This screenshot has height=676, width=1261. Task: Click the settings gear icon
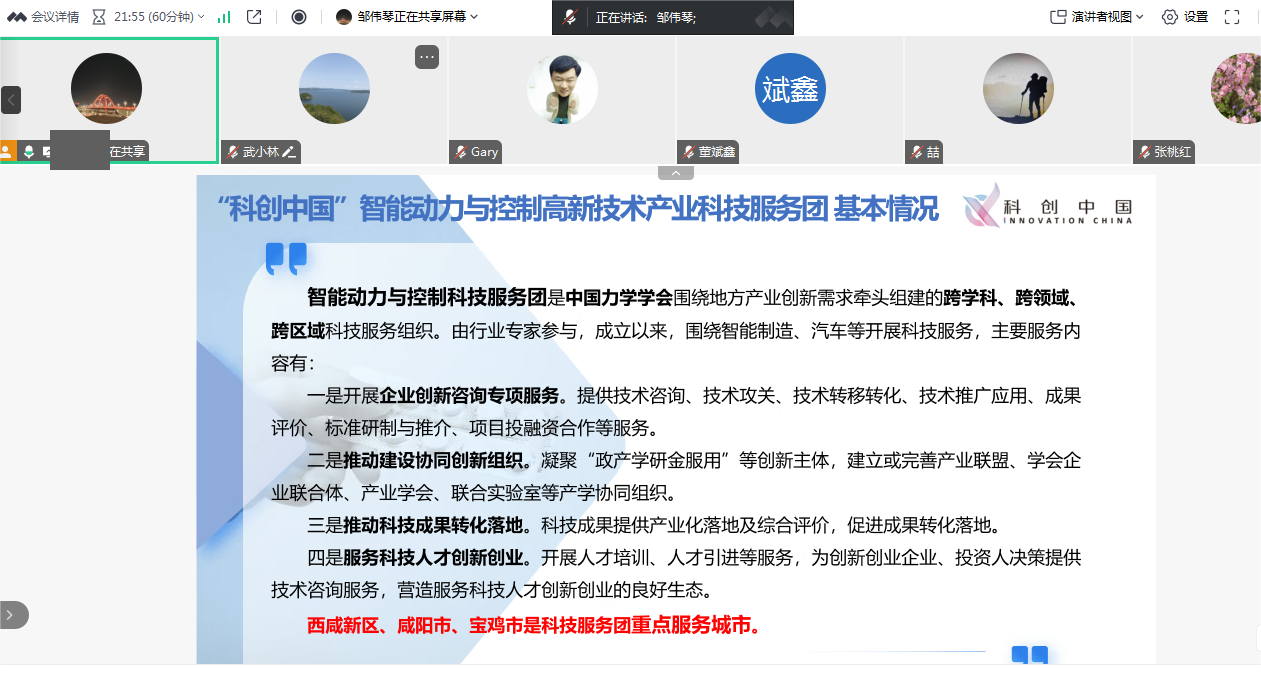pyautogui.click(x=1169, y=16)
